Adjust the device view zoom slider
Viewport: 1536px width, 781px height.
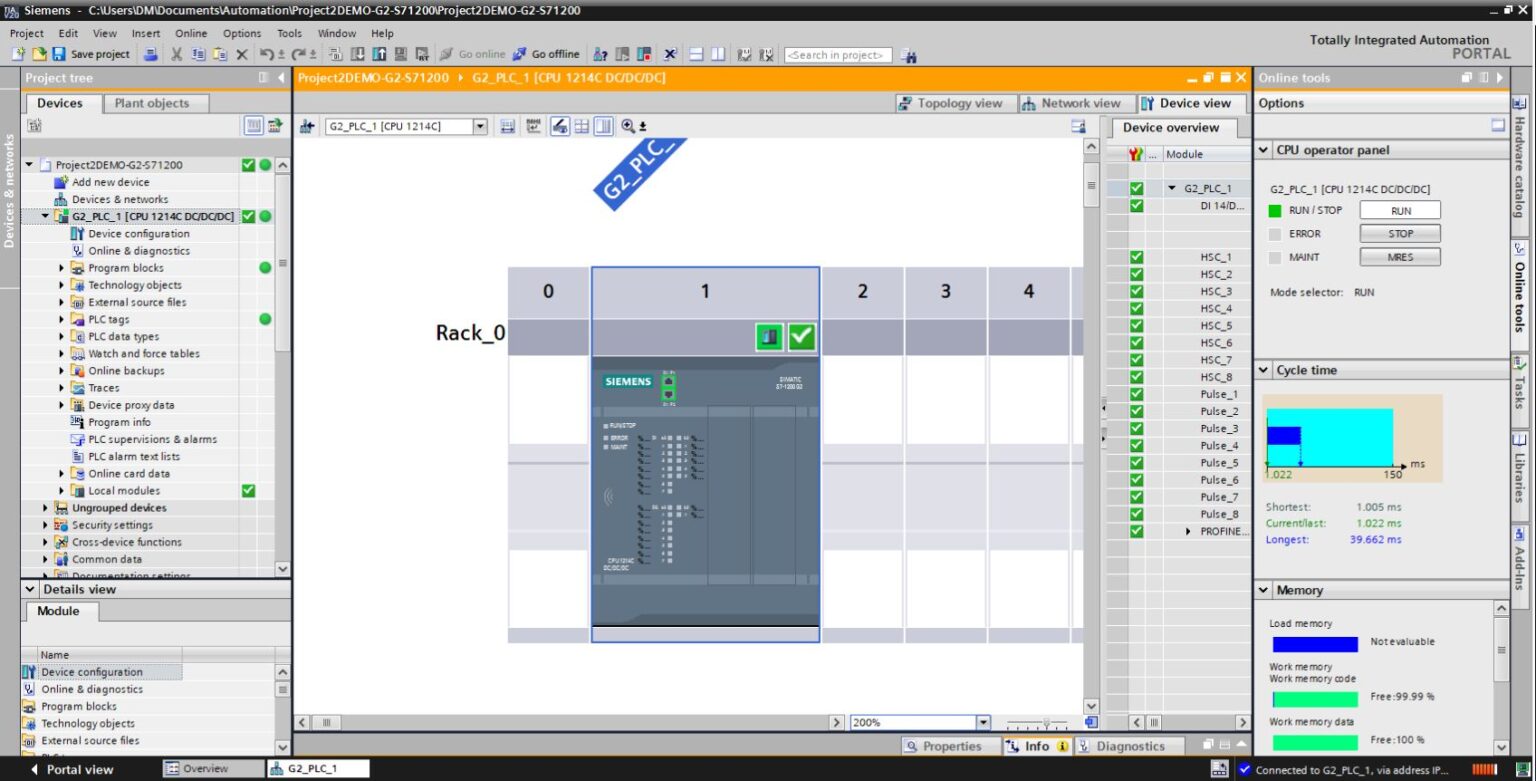coord(1046,722)
